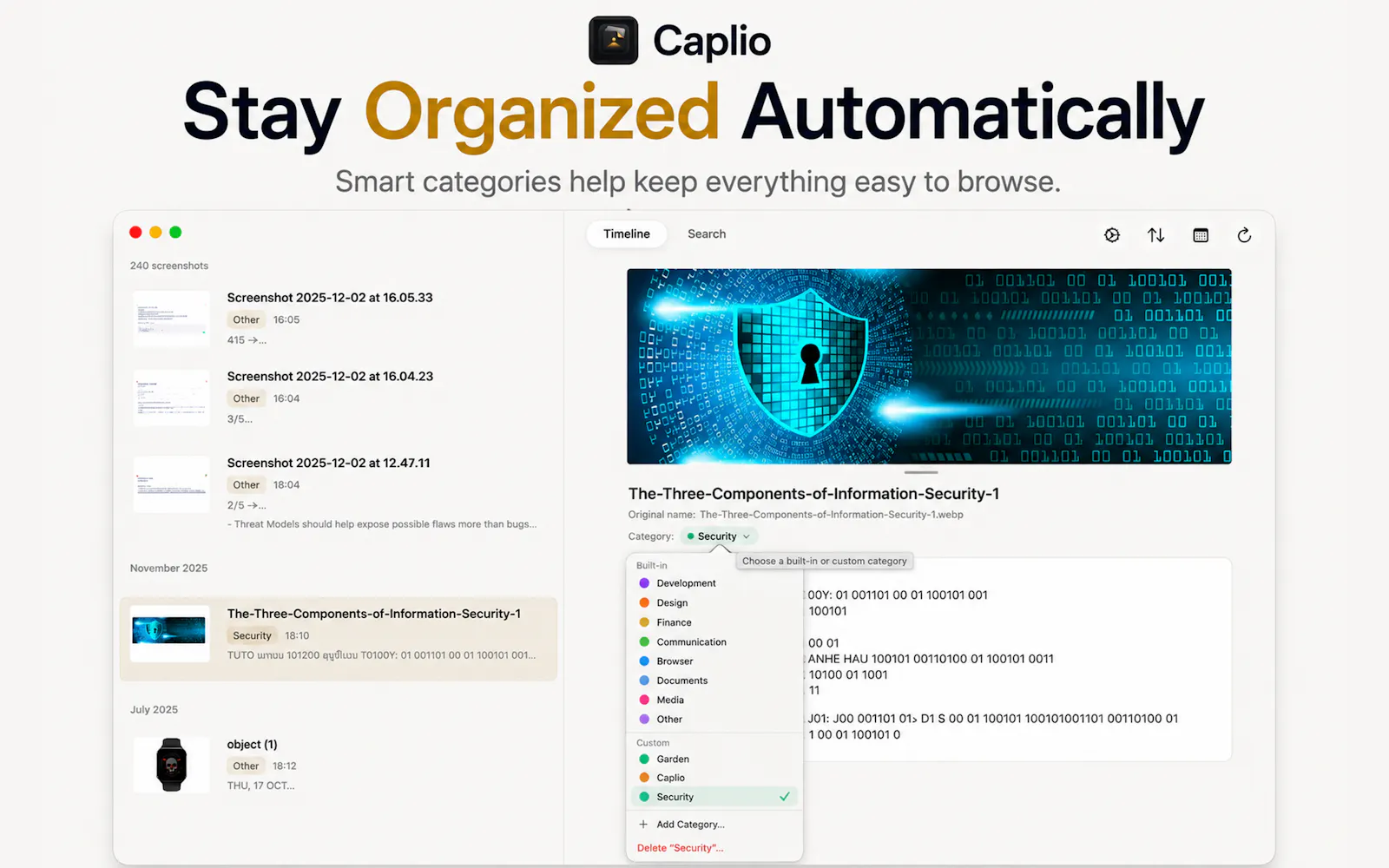The width and height of the screenshot is (1389, 868).
Task: Open the calendar icon in toolbar
Action: point(1201,235)
